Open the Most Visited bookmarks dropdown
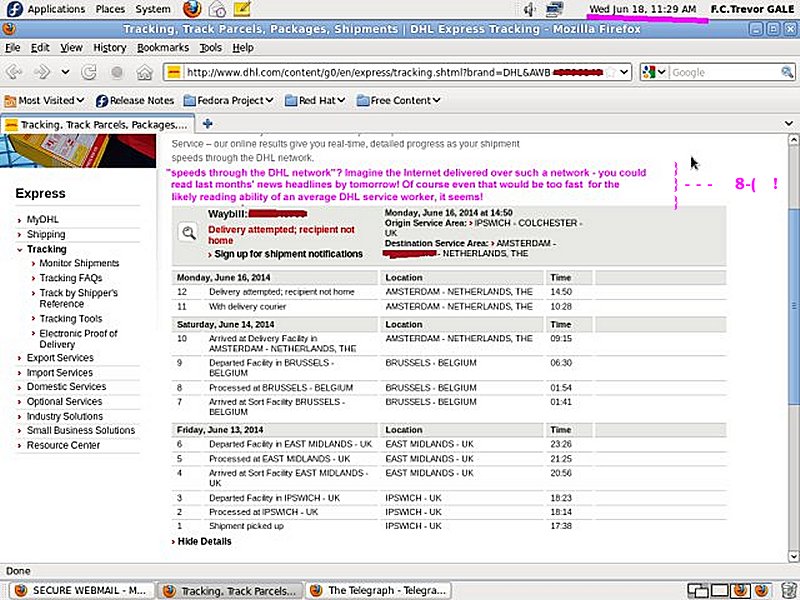 44,101
